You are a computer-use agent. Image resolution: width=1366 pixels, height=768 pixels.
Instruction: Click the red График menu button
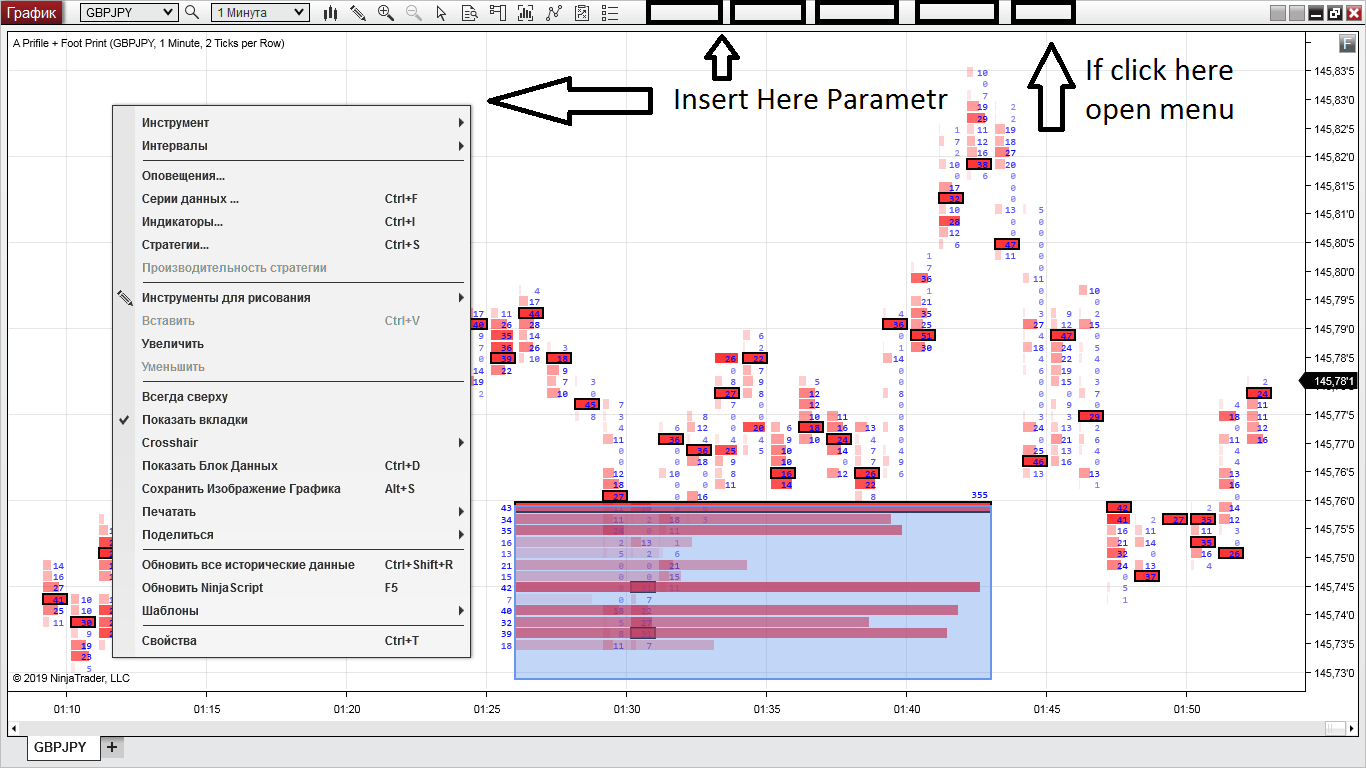coord(32,13)
